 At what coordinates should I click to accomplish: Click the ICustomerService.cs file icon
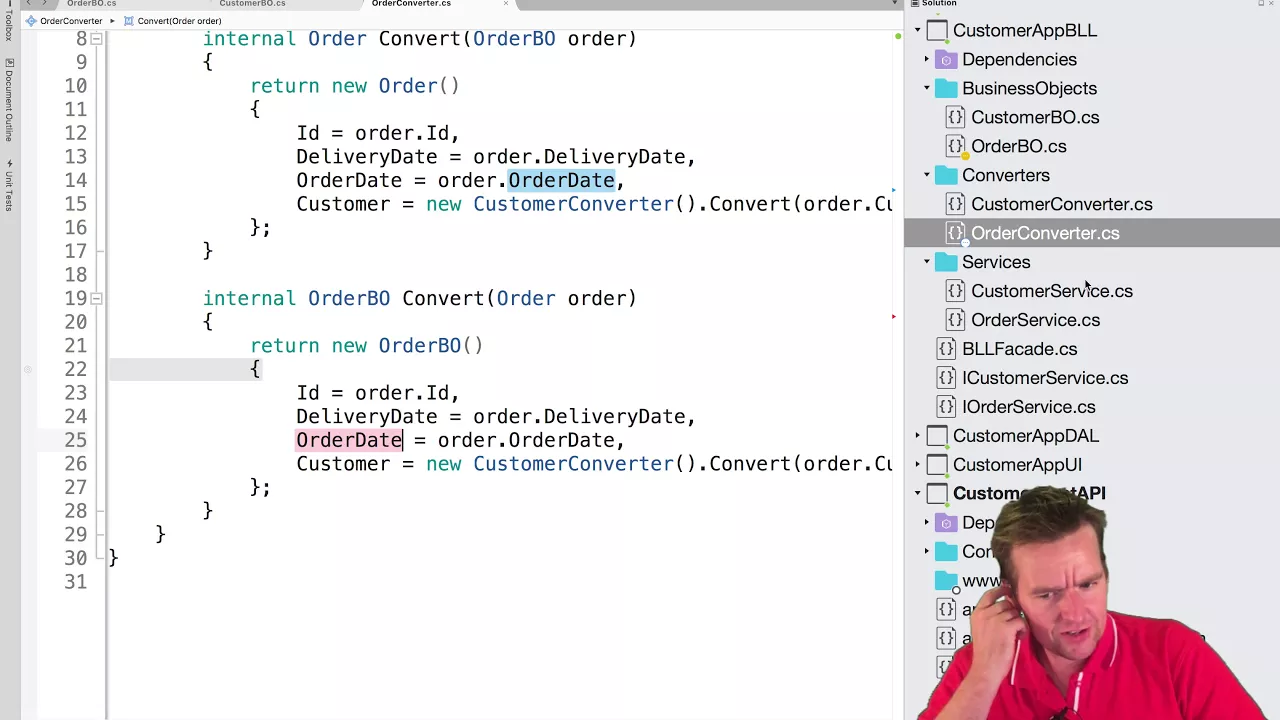click(946, 379)
